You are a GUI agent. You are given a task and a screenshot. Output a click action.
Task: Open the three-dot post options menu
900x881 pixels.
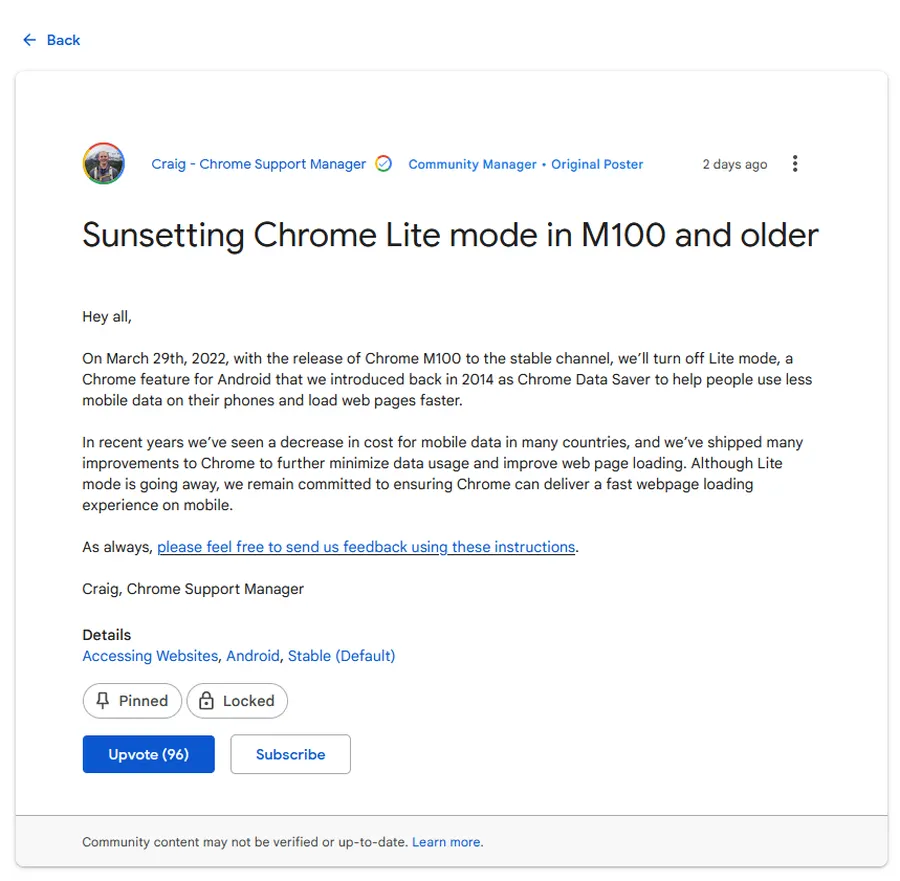pyautogui.click(x=795, y=164)
